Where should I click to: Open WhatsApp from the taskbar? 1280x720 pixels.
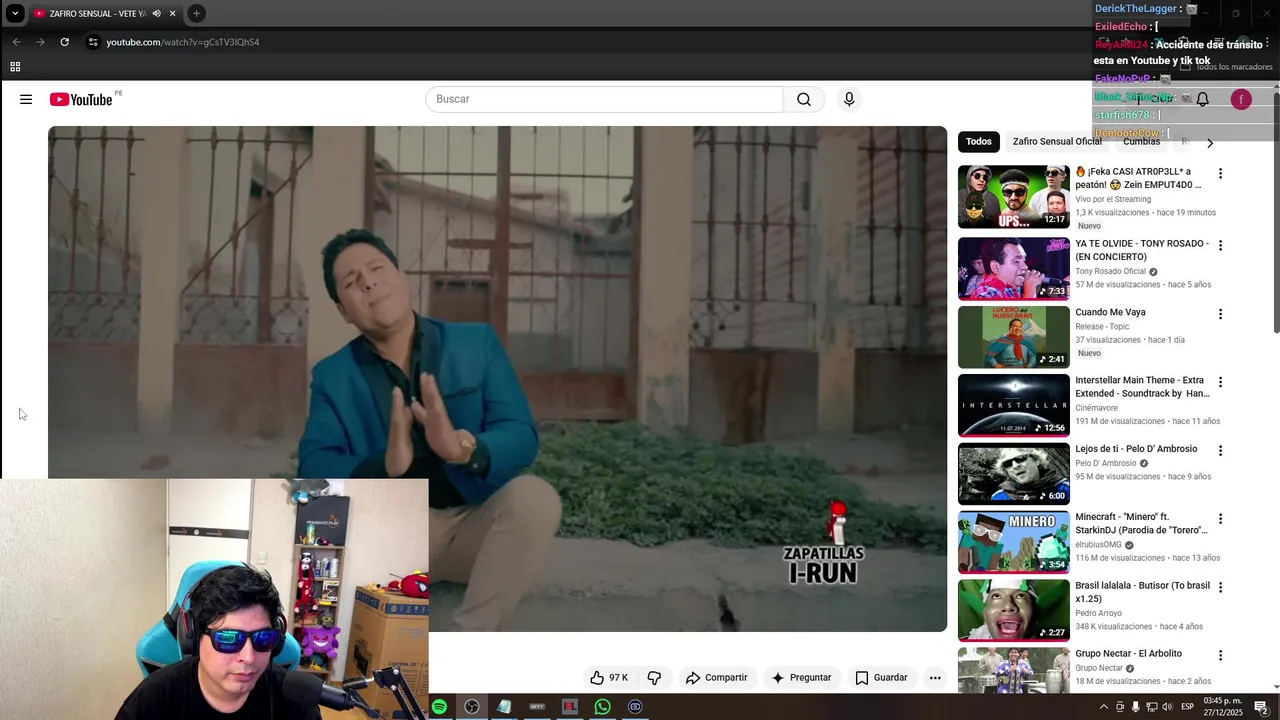[x=602, y=707]
